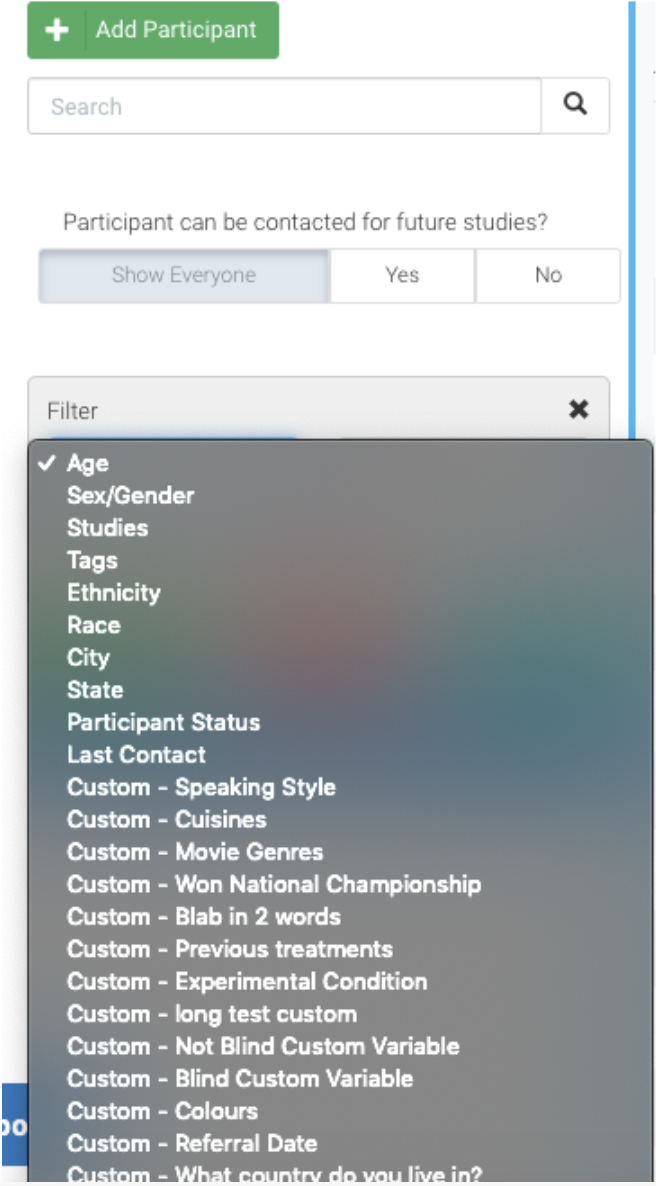The height and width of the screenshot is (1186, 656).
Task: Click the magnifying glass search icon
Action: pyautogui.click(x=575, y=105)
